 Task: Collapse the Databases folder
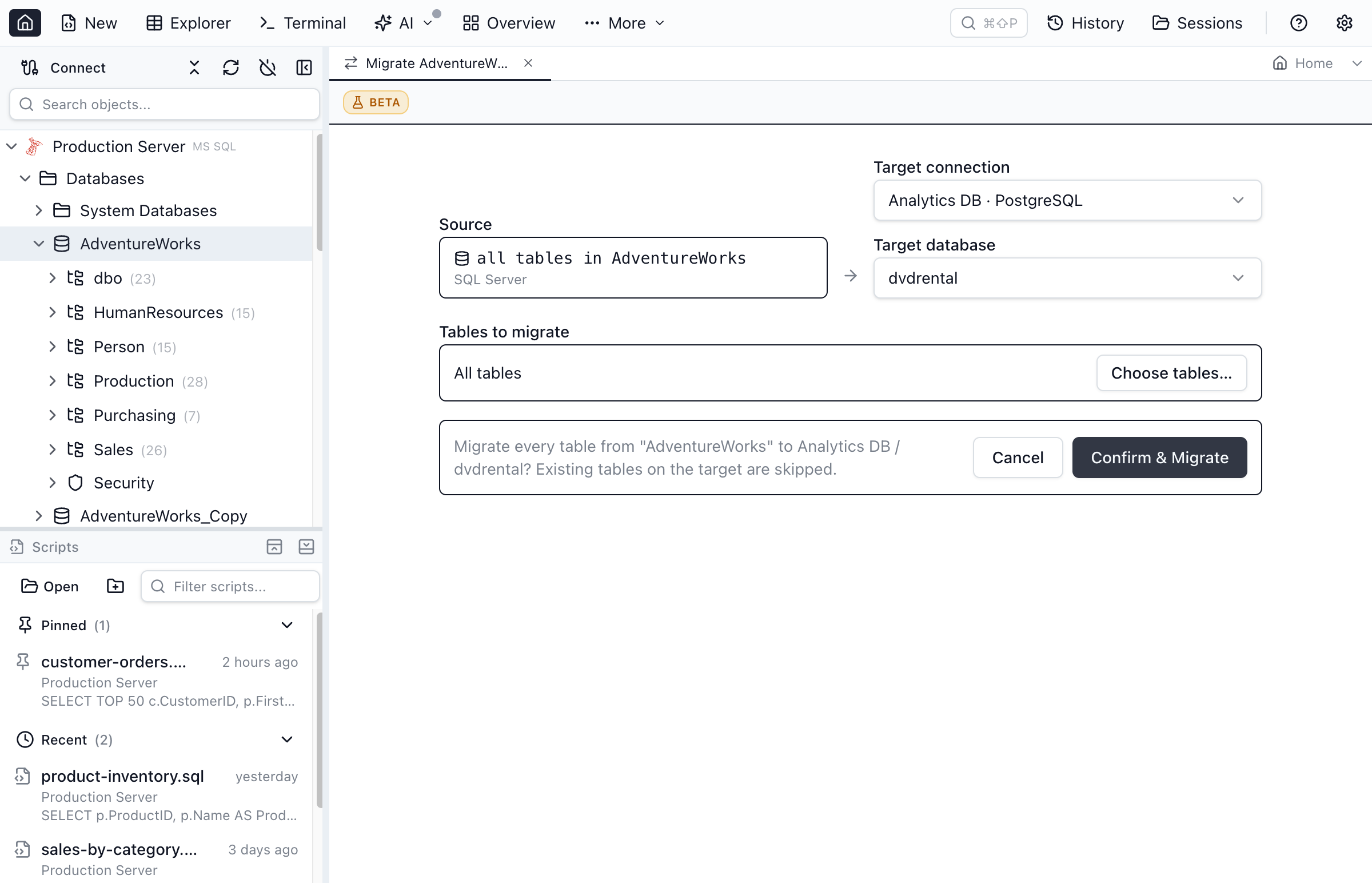(25, 178)
